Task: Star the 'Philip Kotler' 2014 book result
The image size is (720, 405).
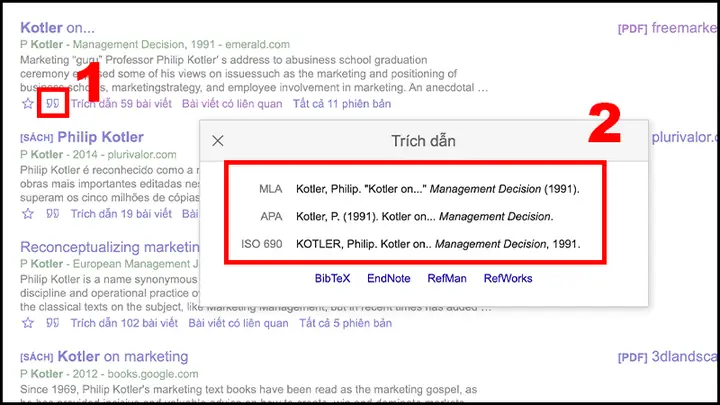Action: click(28, 214)
